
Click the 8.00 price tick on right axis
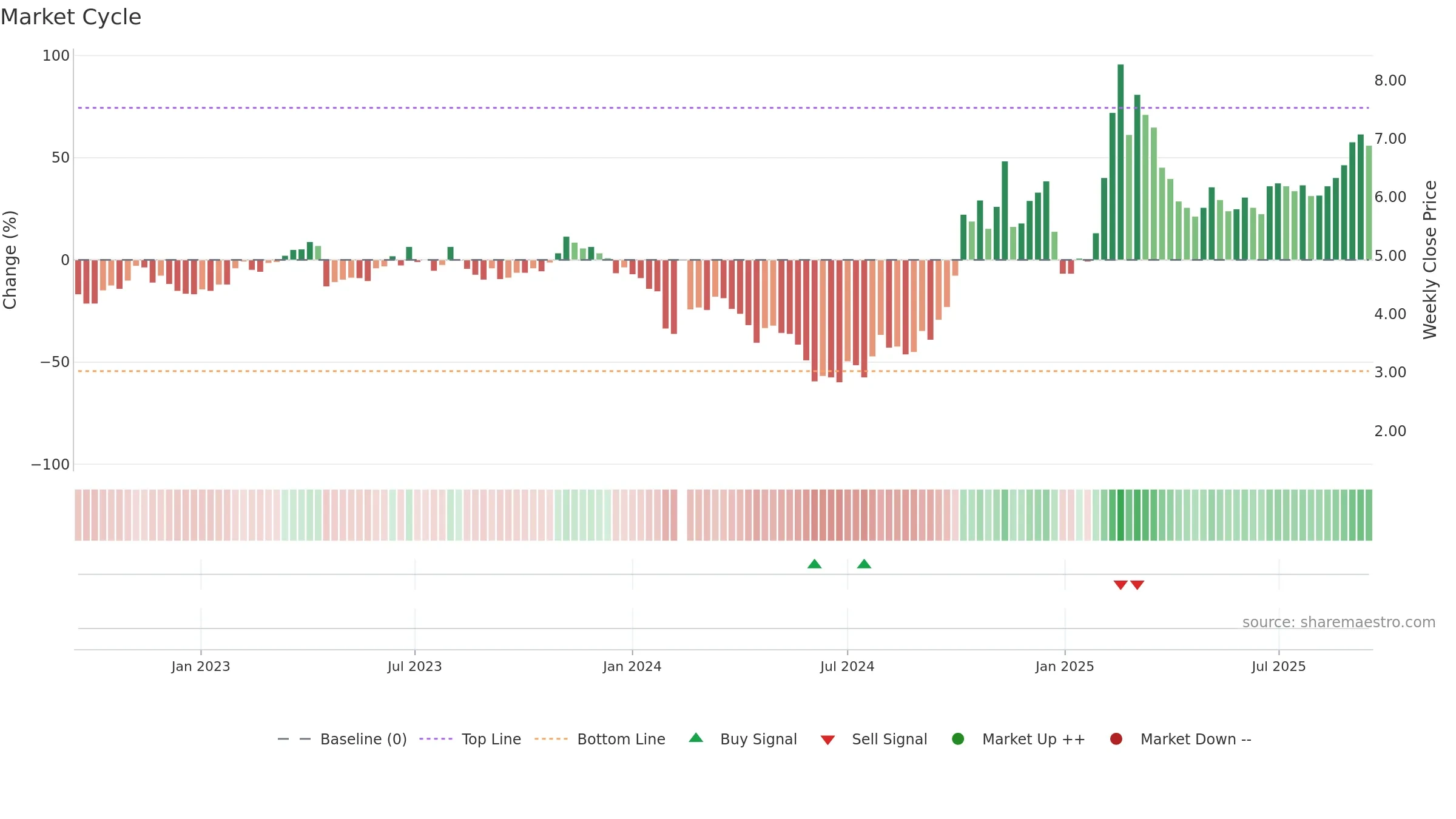pos(1390,81)
